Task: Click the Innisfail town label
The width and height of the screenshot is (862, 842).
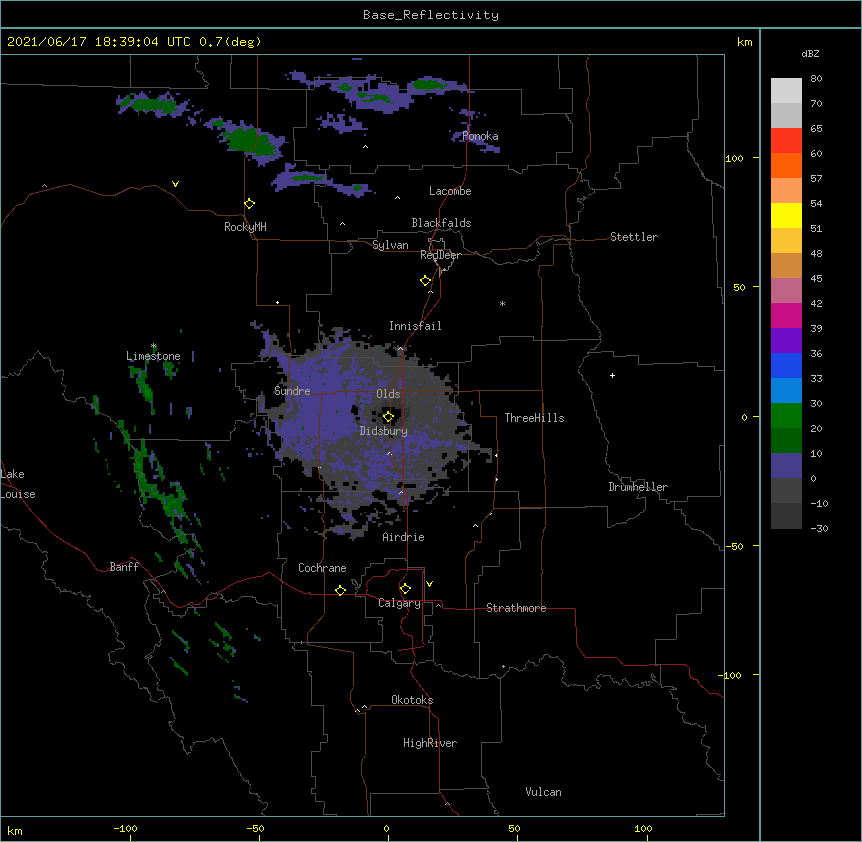Action: point(415,326)
